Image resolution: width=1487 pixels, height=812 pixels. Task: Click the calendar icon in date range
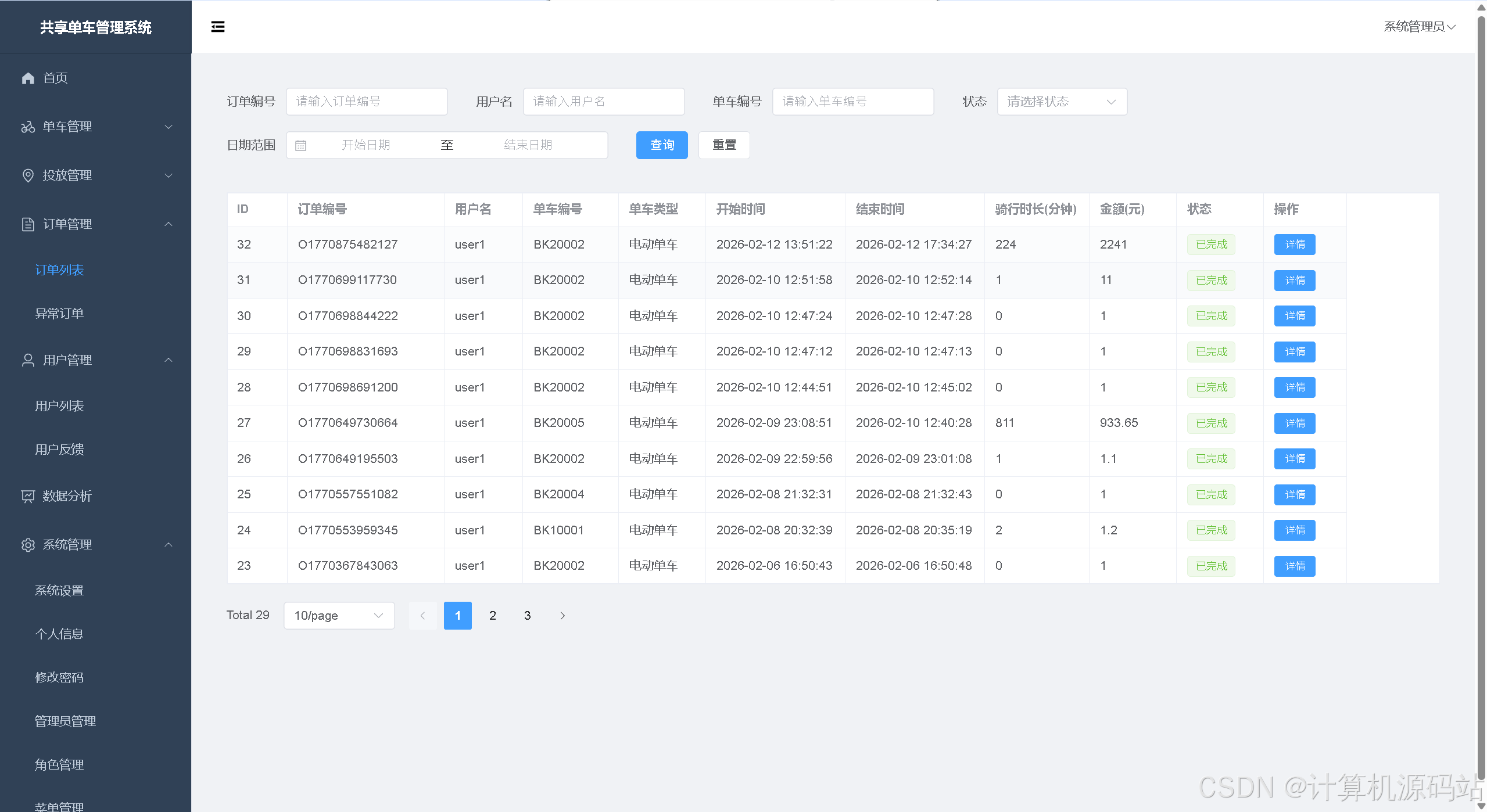[300, 145]
